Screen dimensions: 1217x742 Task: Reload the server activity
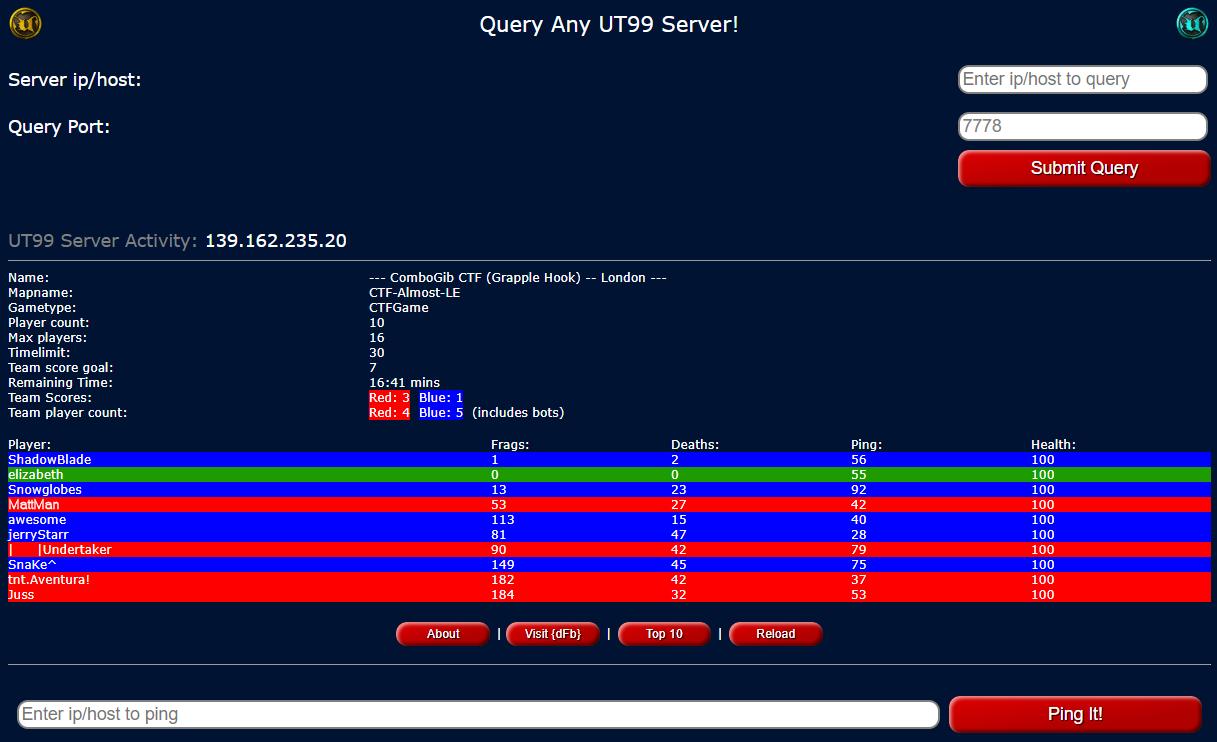pyautogui.click(x=775, y=634)
